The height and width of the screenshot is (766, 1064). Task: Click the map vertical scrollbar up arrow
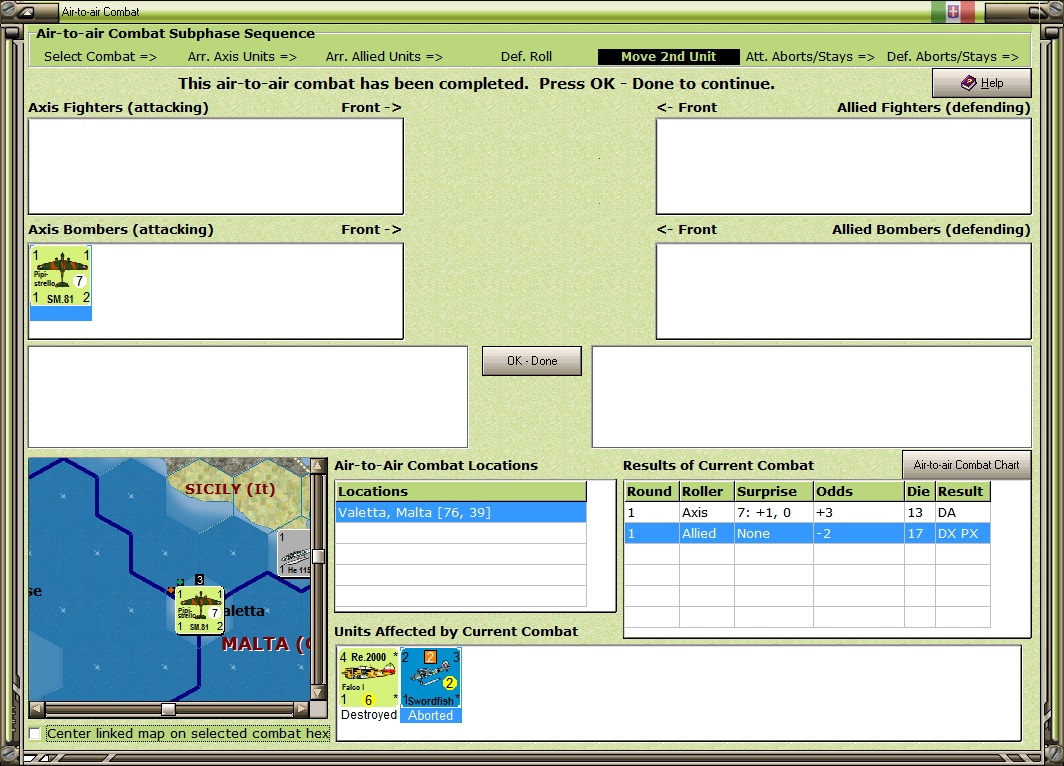pos(317,467)
